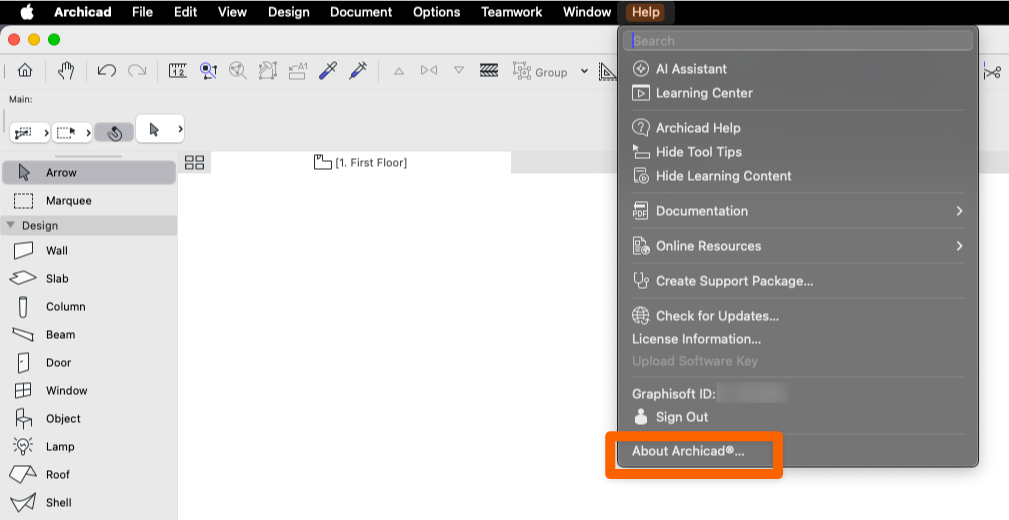Choose Archicad Help
This screenshot has height=520, width=1009.
pos(798,127)
